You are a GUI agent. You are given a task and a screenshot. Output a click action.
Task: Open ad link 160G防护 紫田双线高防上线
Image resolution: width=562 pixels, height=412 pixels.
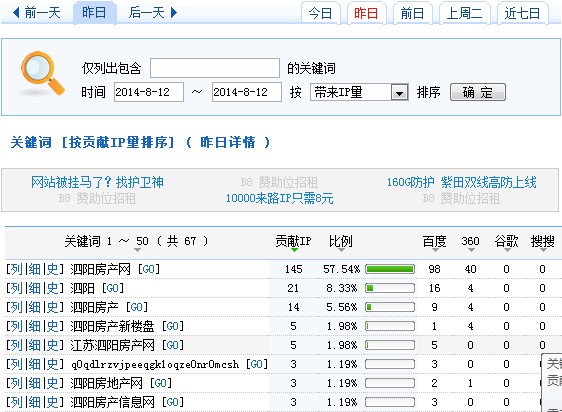462,182
